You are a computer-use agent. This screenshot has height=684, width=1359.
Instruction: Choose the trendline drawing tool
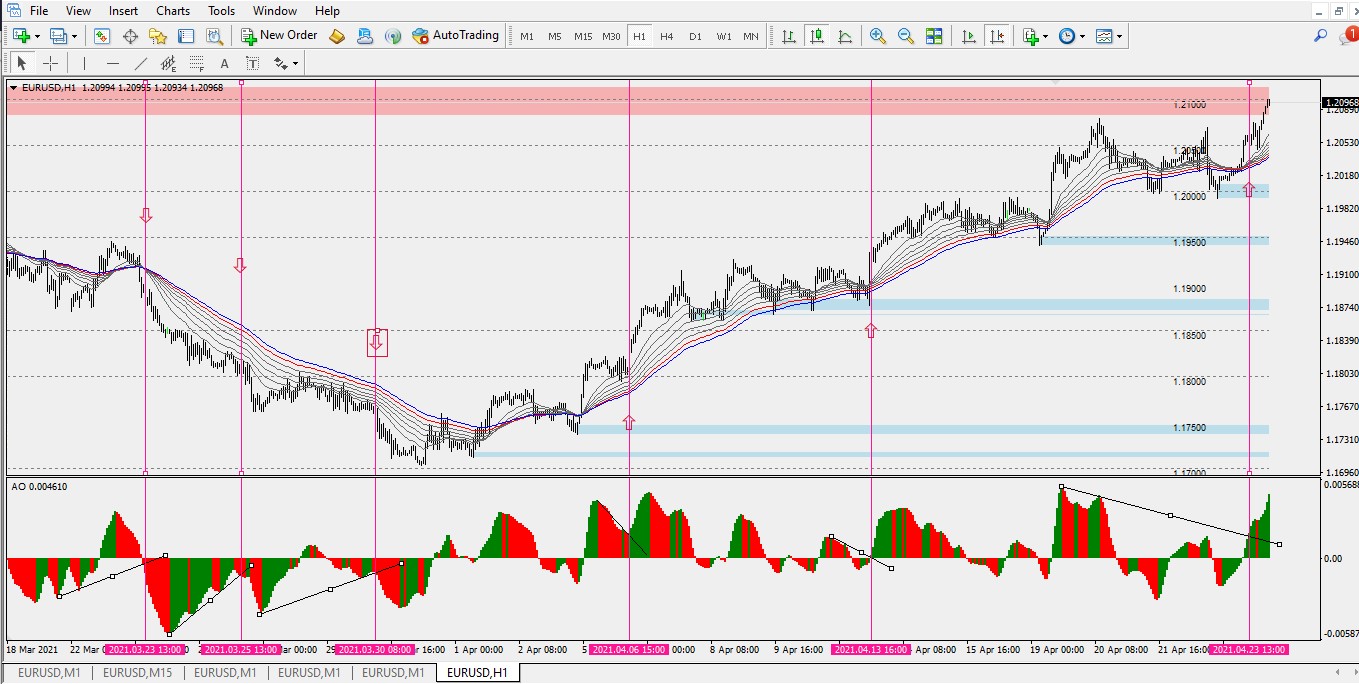(140, 63)
